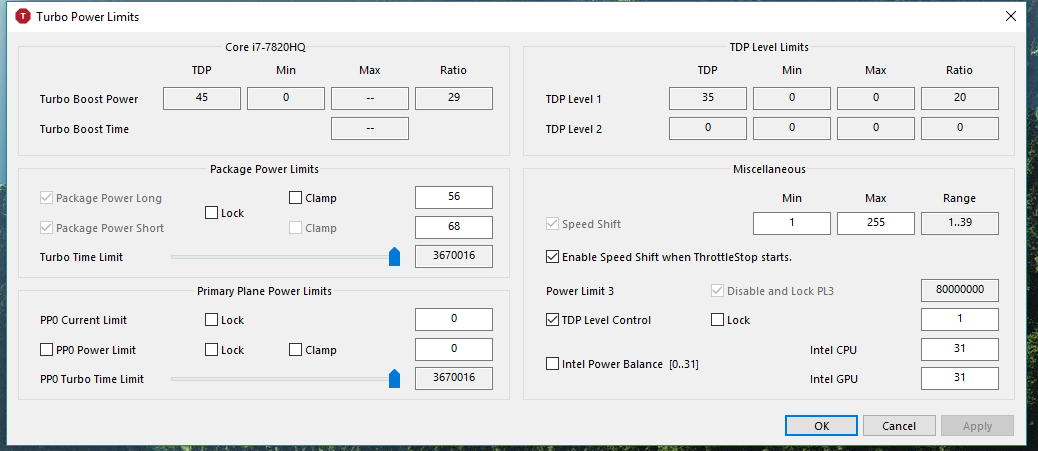Toggle the Package Power Long checkbox
Viewport: 1038px width, 451px height.
tap(46, 198)
